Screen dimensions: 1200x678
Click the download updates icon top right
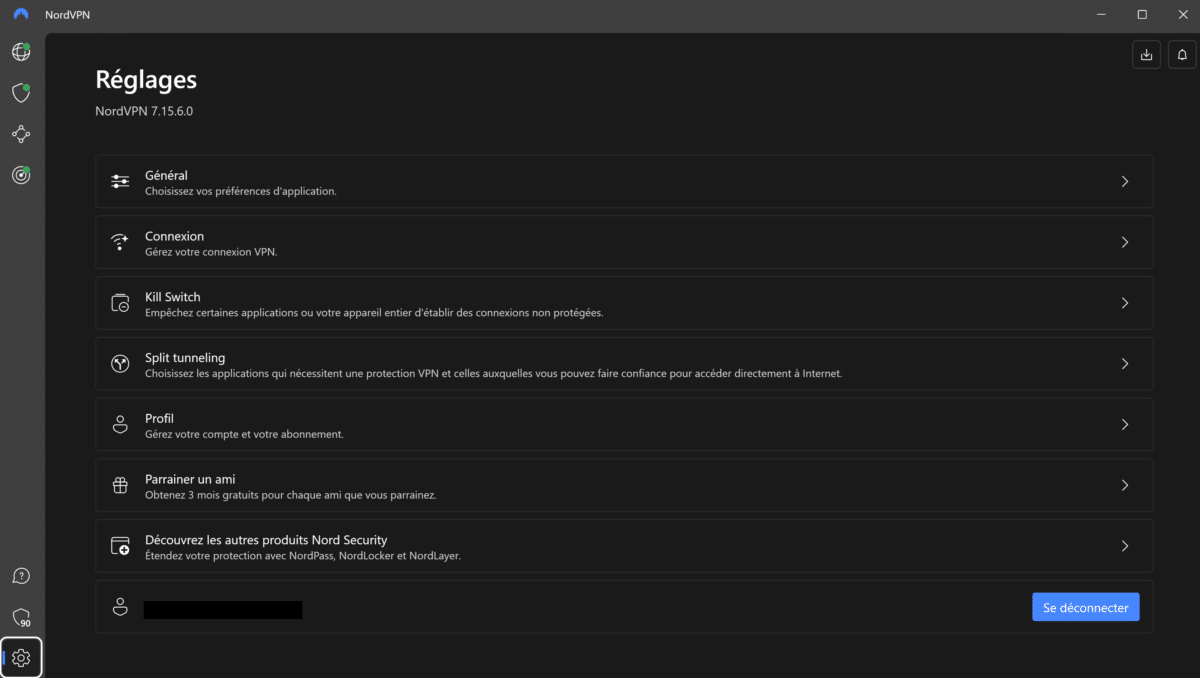[x=1146, y=54]
